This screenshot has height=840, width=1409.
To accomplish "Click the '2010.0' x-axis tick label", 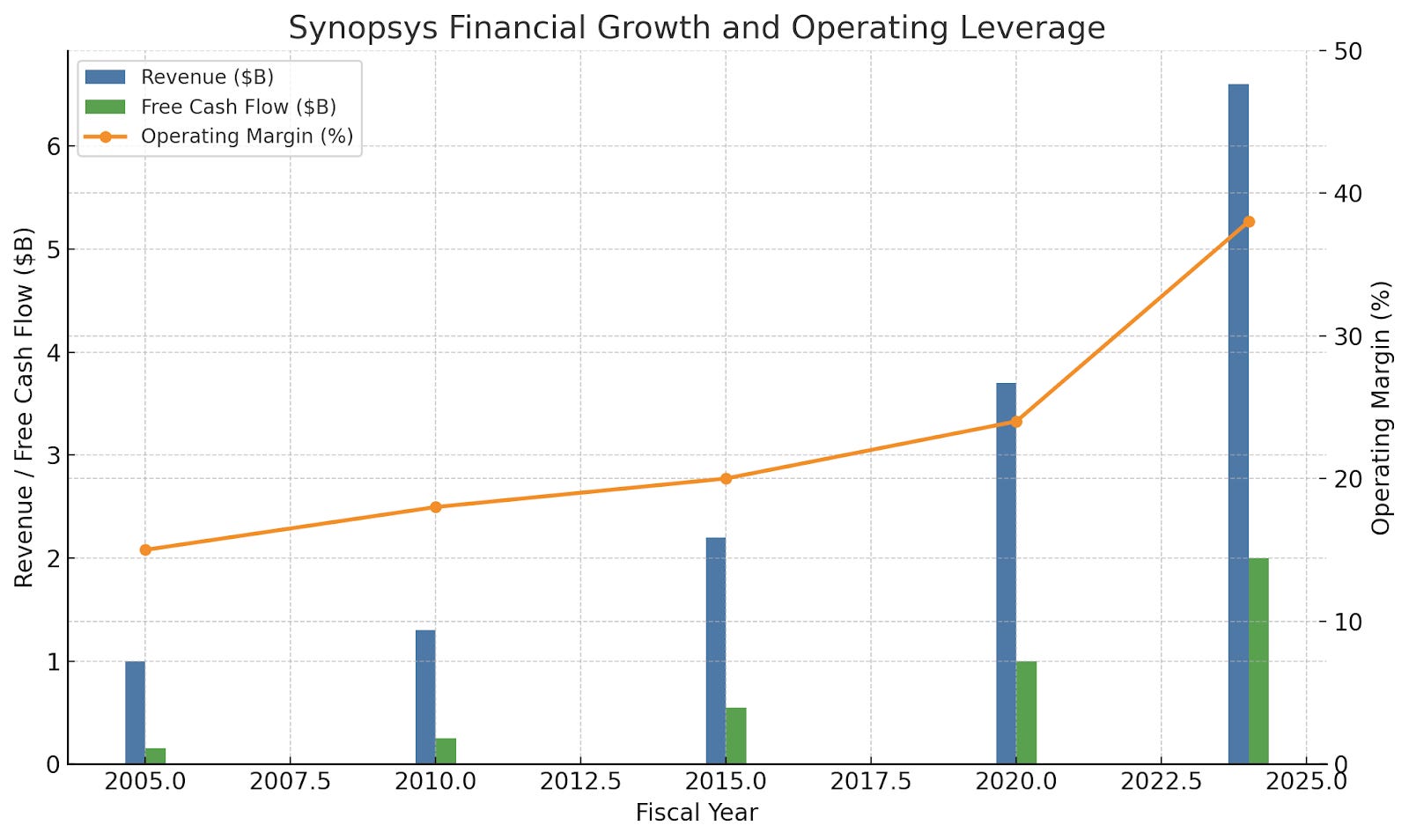I will click(436, 782).
